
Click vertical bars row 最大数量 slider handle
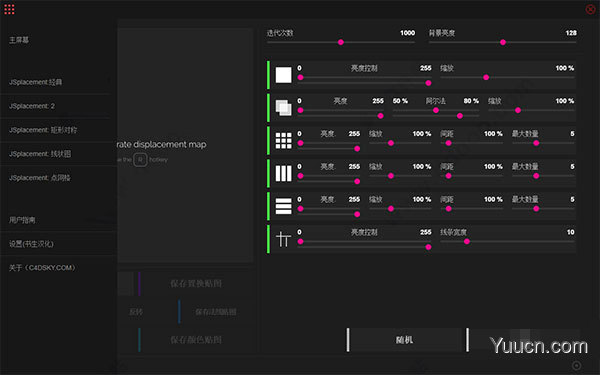tap(536, 176)
